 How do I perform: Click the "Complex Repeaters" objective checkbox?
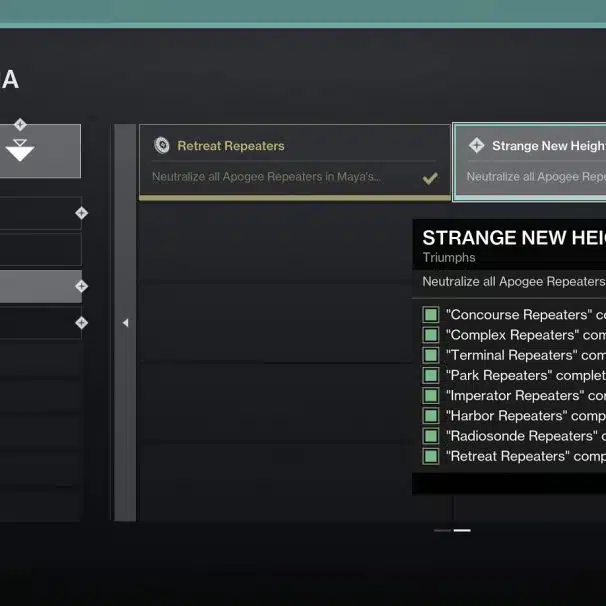pos(431,335)
